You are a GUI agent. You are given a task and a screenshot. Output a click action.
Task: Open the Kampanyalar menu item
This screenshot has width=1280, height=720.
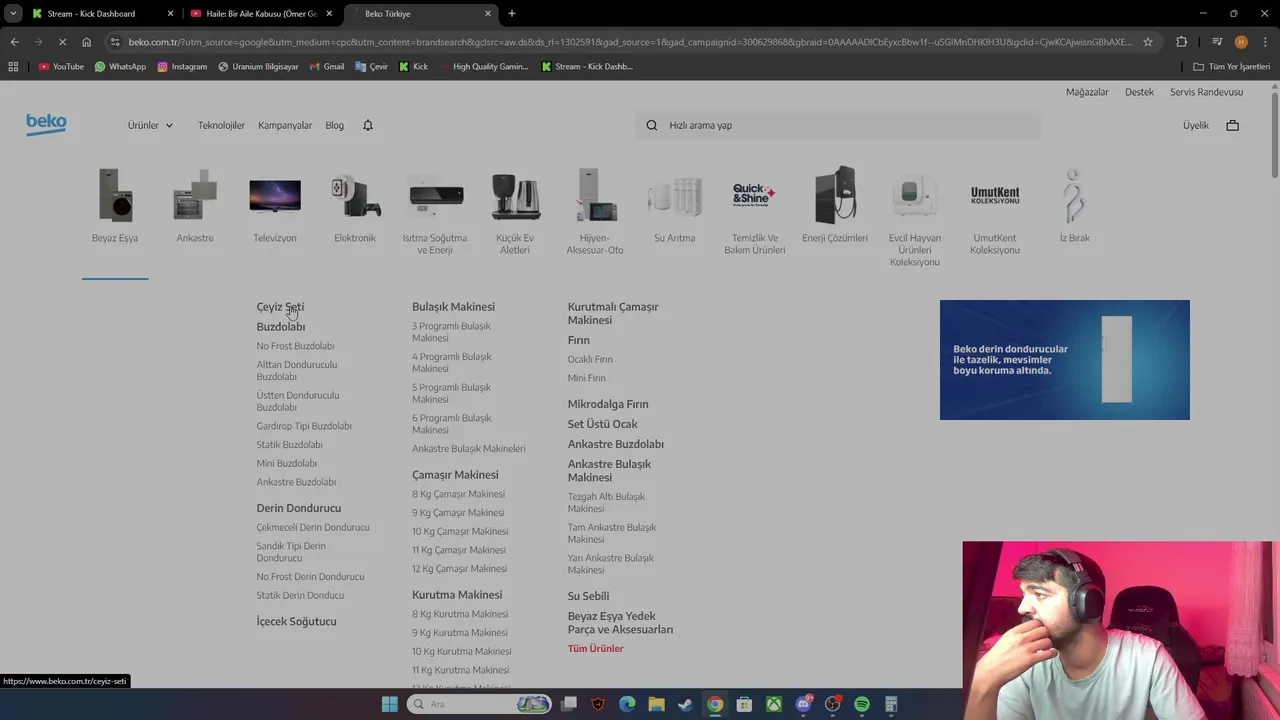point(285,125)
